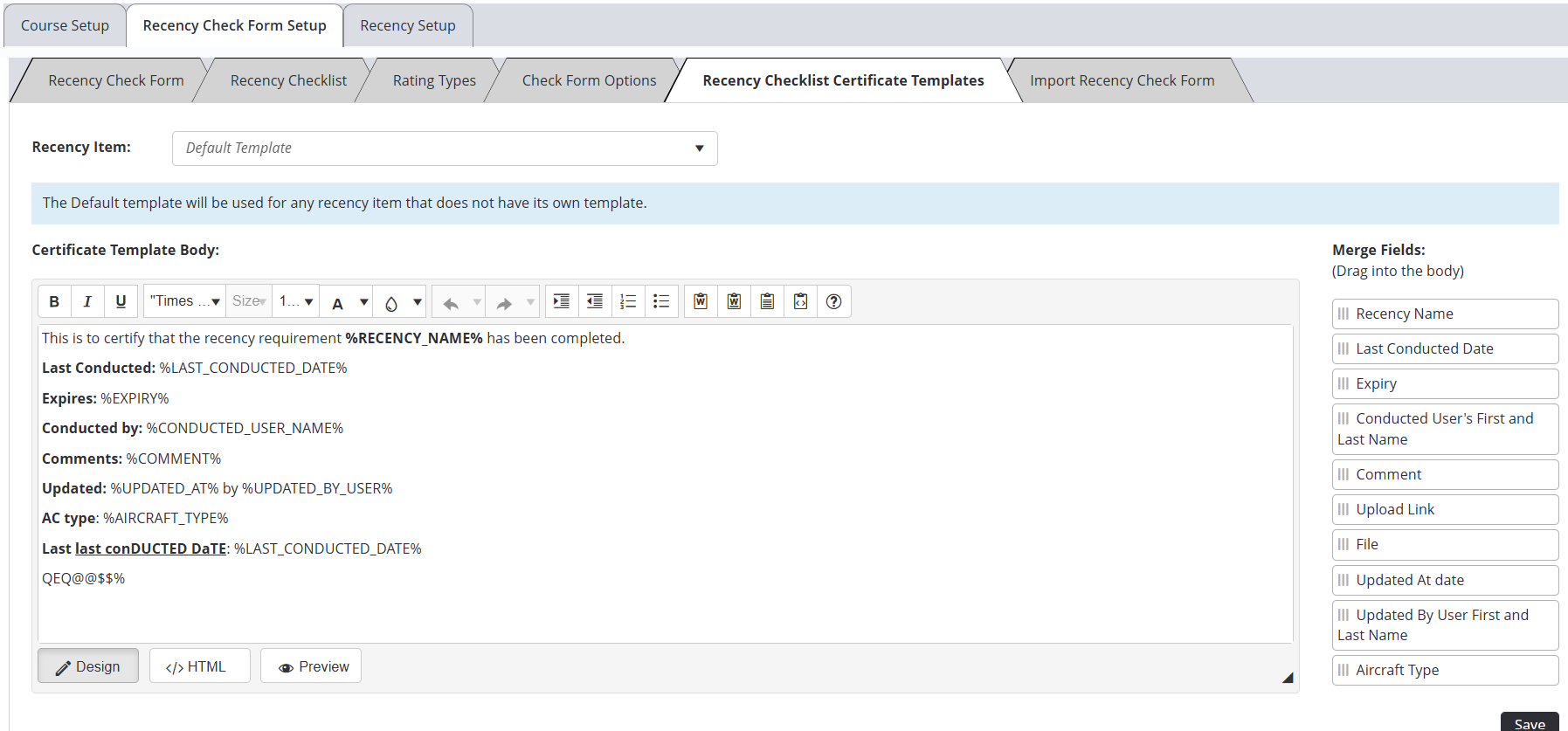Click the undo arrow icon
Viewport: 1568px width, 731px height.
[451, 302]
